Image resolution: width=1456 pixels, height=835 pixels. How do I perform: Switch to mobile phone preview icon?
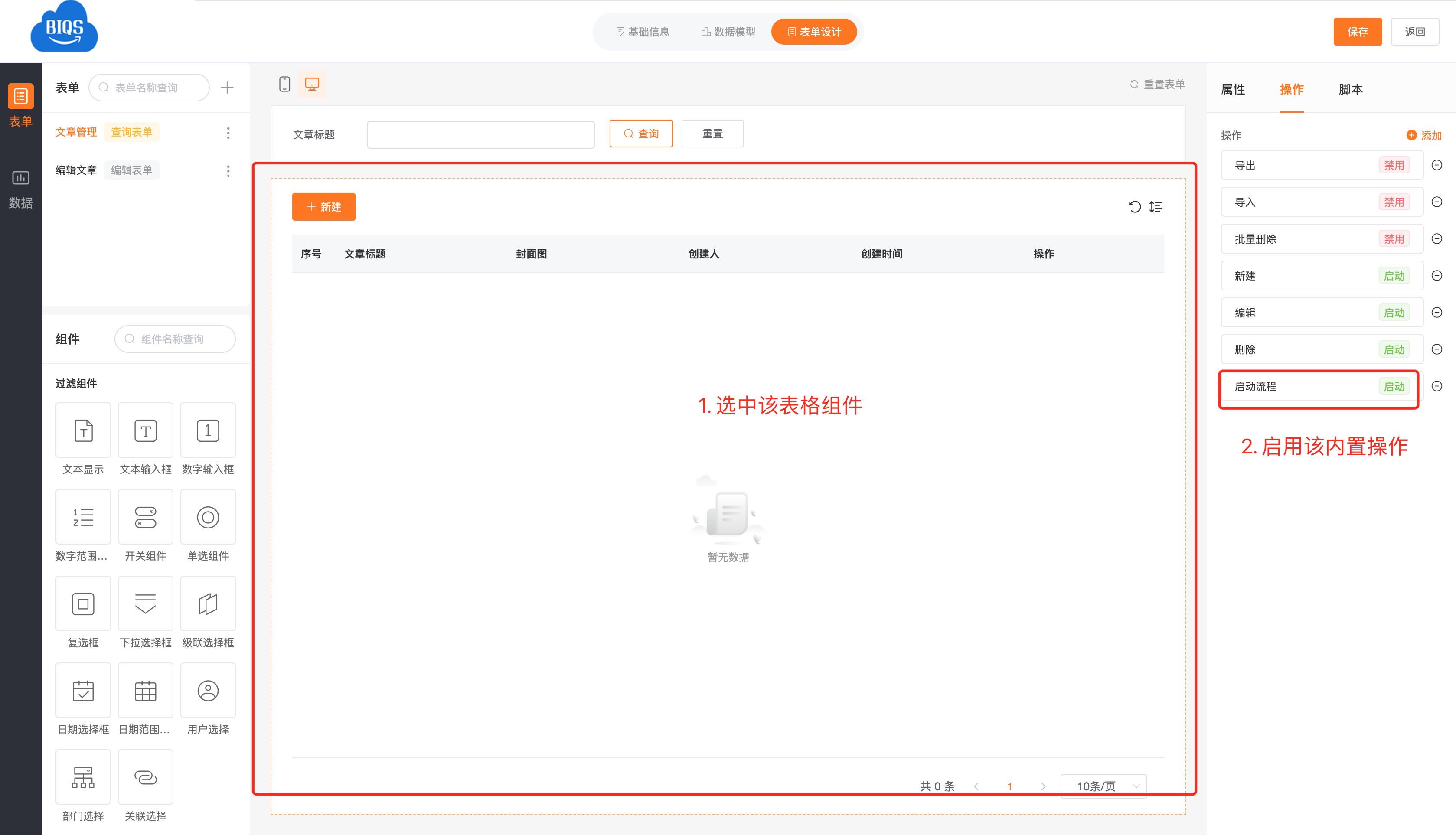click(284, 84)
